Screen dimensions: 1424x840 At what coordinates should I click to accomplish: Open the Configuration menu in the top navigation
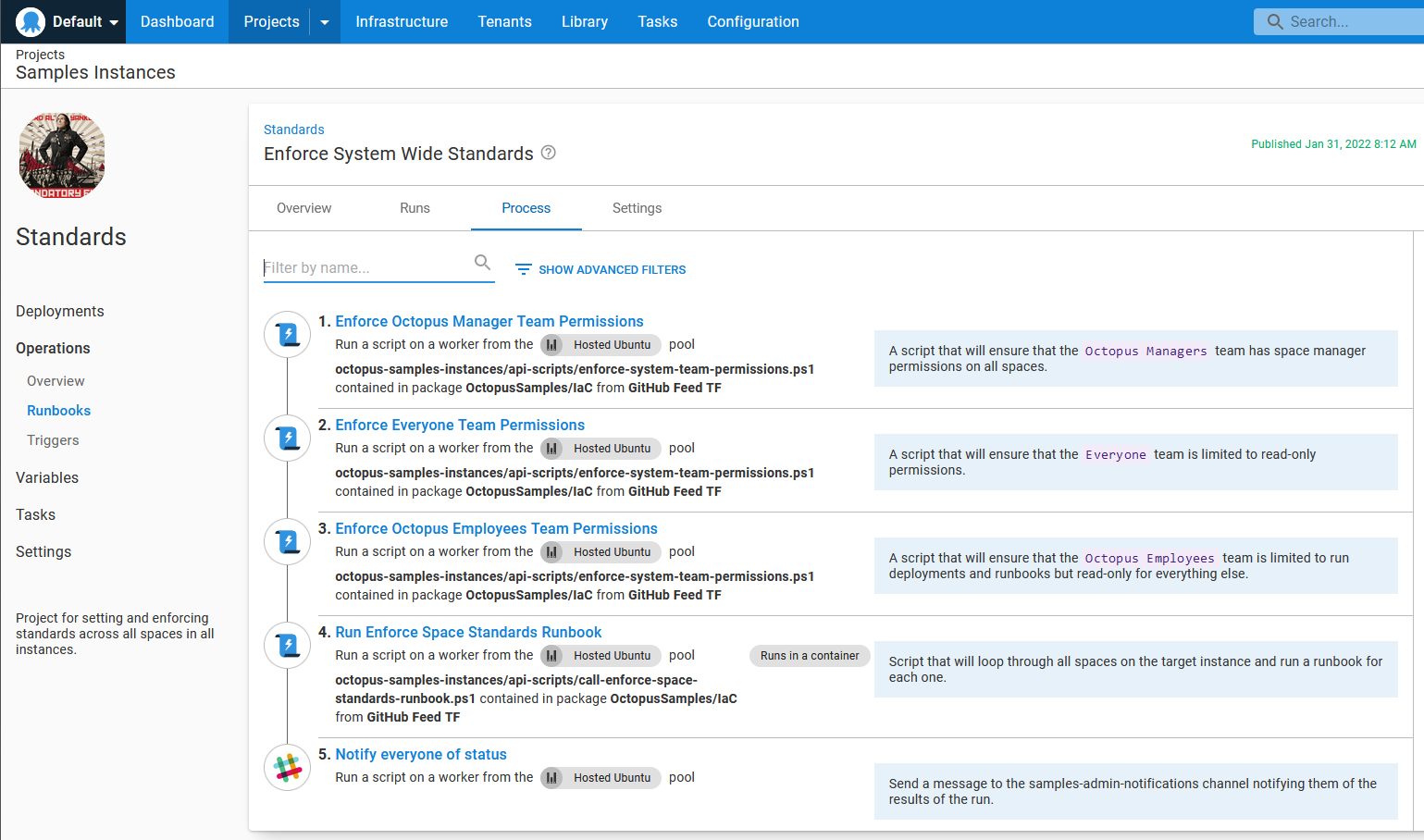(x=752, y=21)
